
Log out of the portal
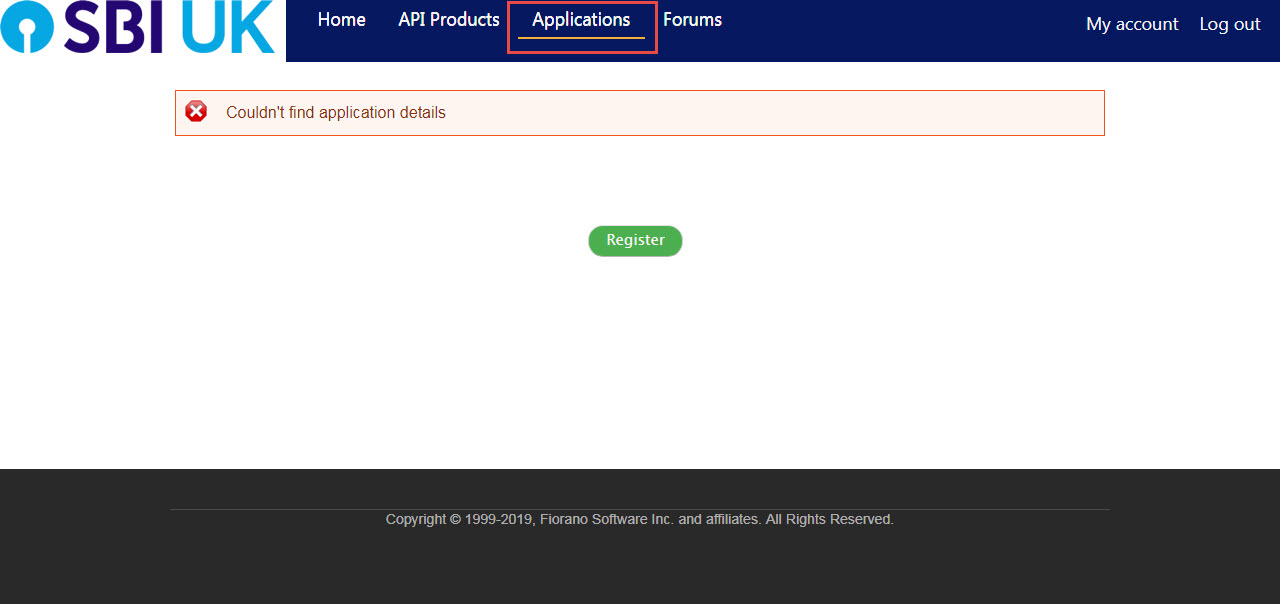[1230, 24]
